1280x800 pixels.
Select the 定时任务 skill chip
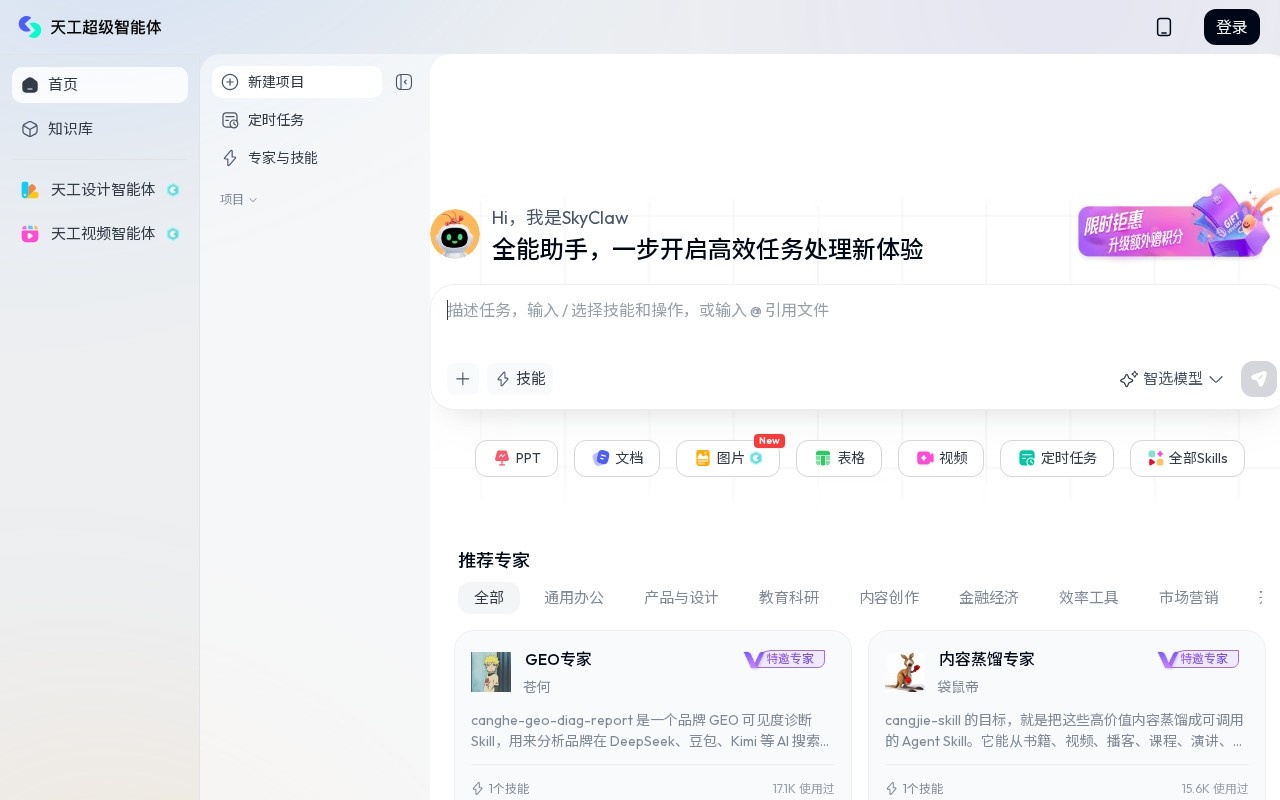pos(1057,458)
